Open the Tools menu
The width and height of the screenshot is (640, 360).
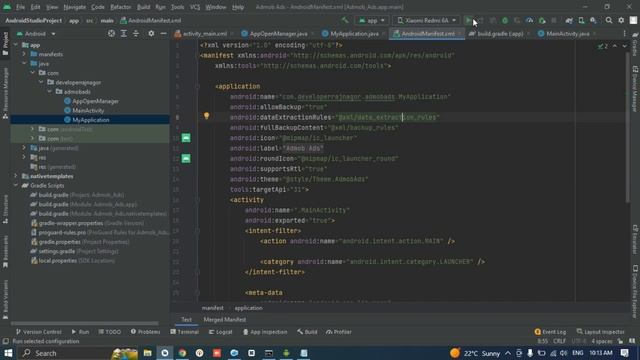tap(178, 7)
